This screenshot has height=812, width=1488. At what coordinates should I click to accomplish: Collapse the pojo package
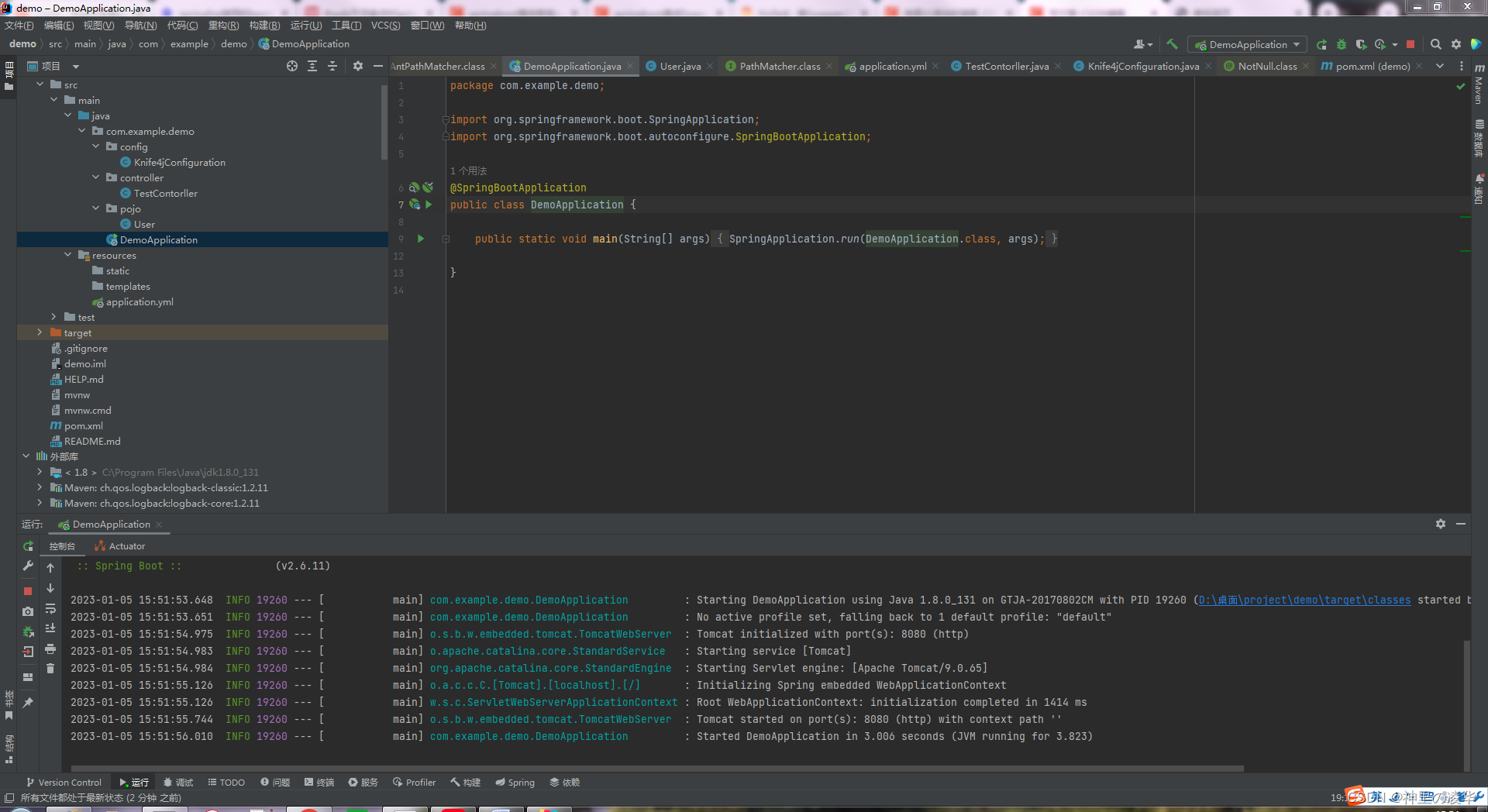[x=95, y=208]
